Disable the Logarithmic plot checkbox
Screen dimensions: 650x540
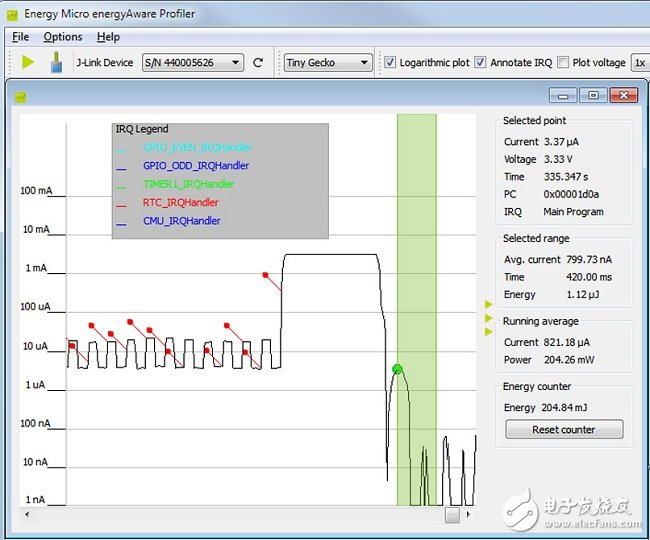point(390,62)
